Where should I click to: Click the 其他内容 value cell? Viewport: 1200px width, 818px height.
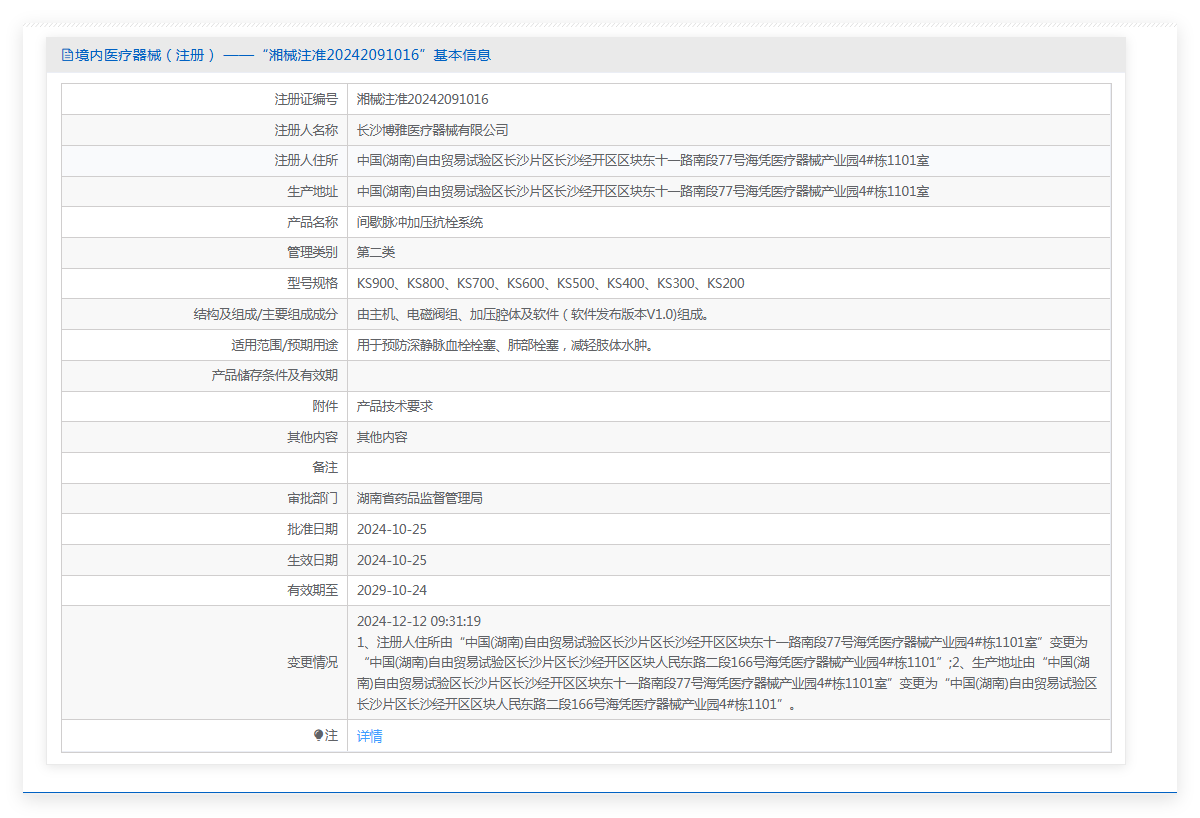[382, 437]
